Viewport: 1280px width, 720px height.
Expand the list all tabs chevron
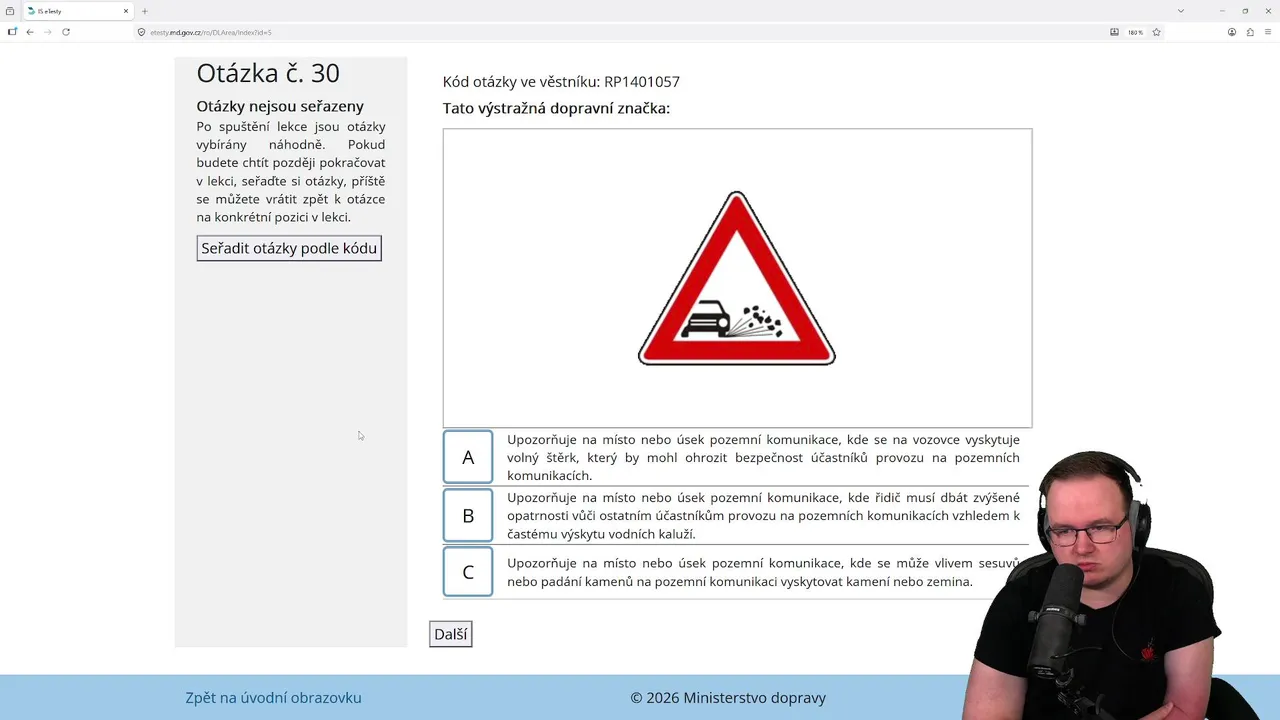(x=1181, y=11)
